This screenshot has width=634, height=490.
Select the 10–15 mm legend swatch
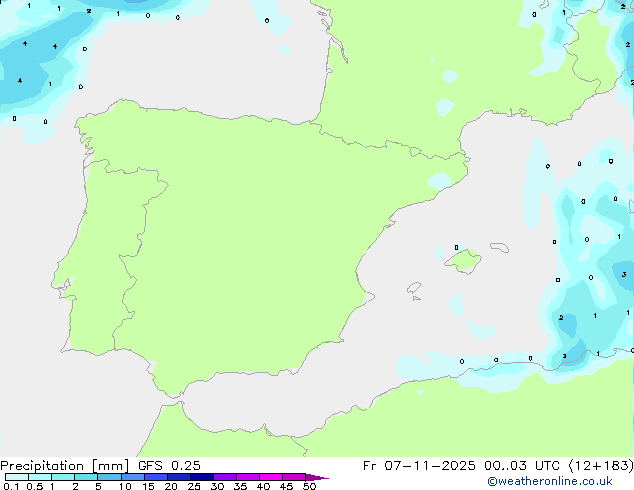(133, 477)
